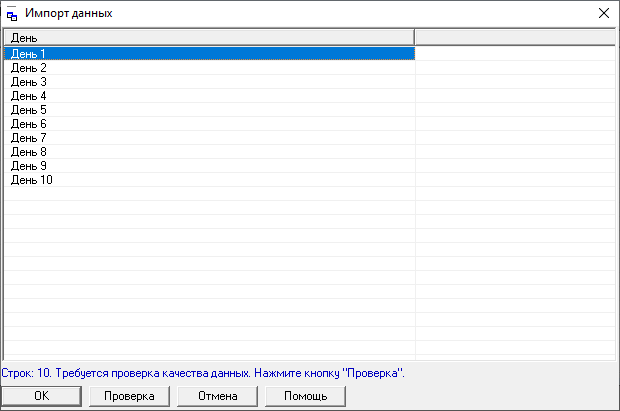Select the День 1 row
620x411 pixels.
(29, 54)
